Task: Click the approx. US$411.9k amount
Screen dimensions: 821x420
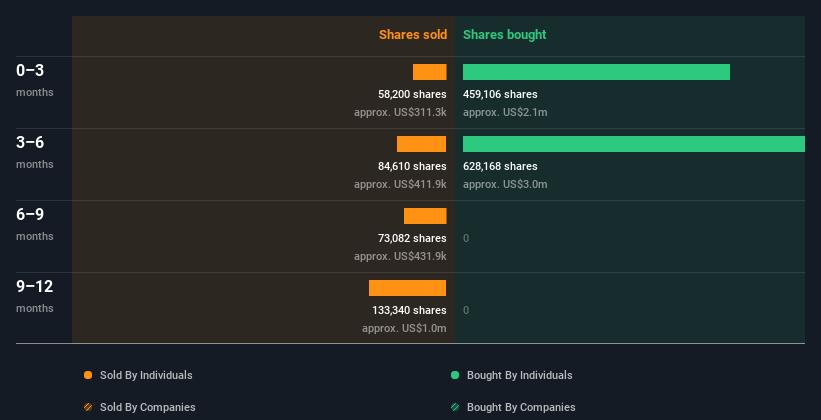Action: point(400,184)
